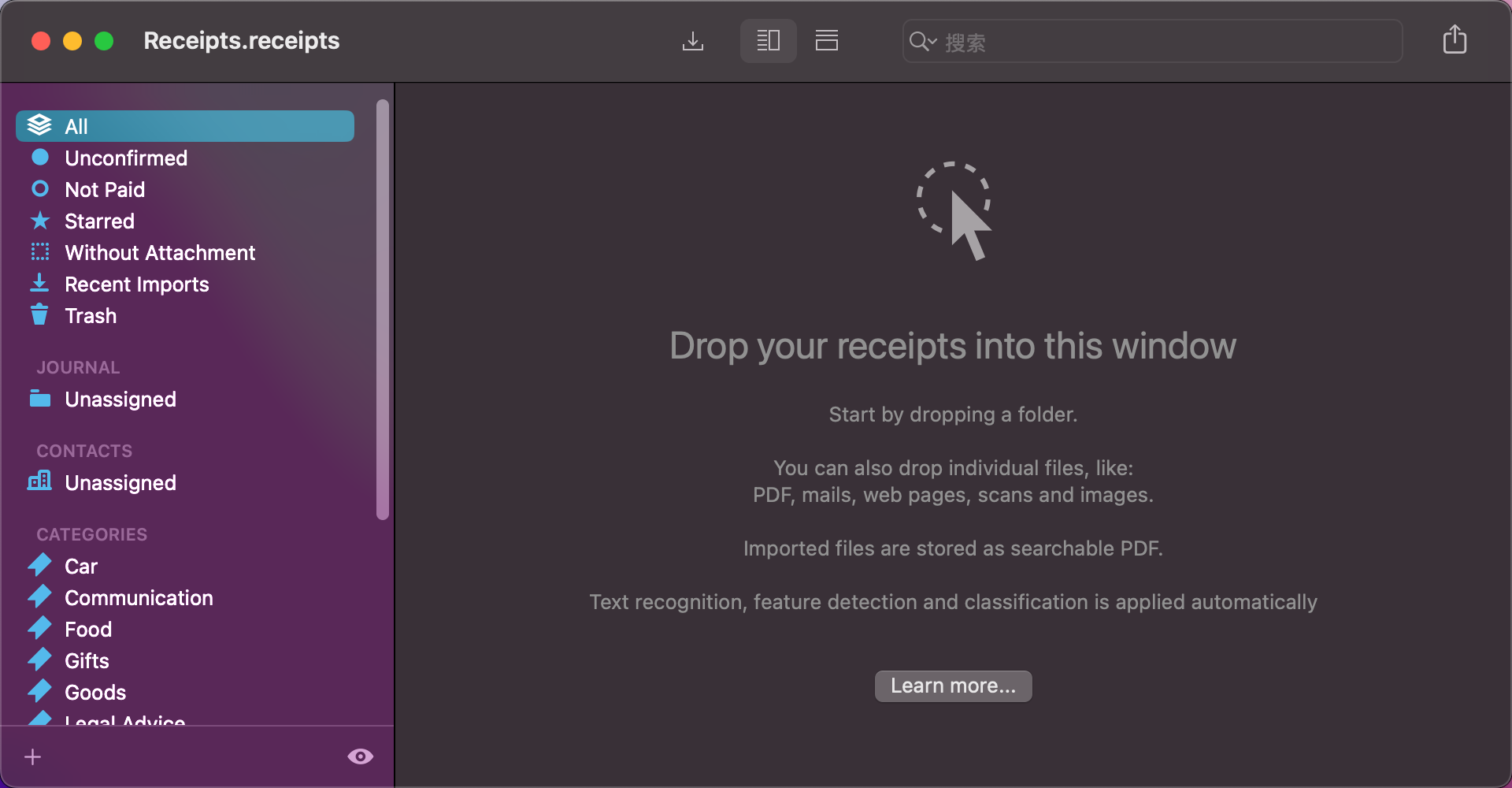
Task: Click in the search input field
Action: click(1165, 42)
